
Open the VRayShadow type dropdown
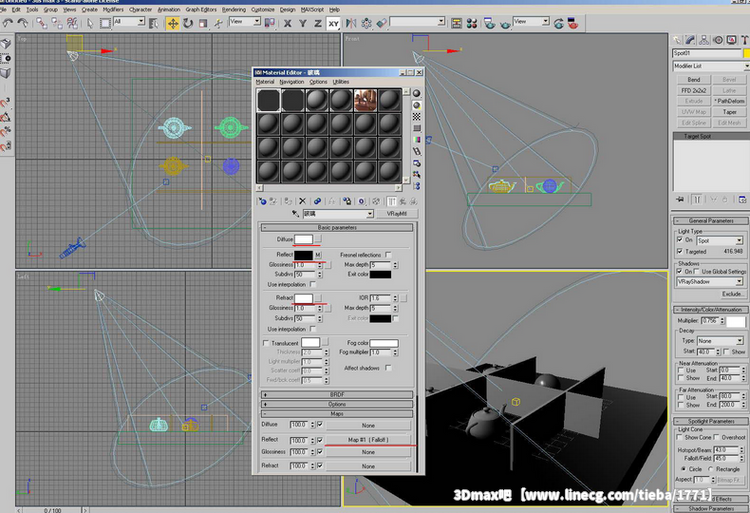point(709,282)
